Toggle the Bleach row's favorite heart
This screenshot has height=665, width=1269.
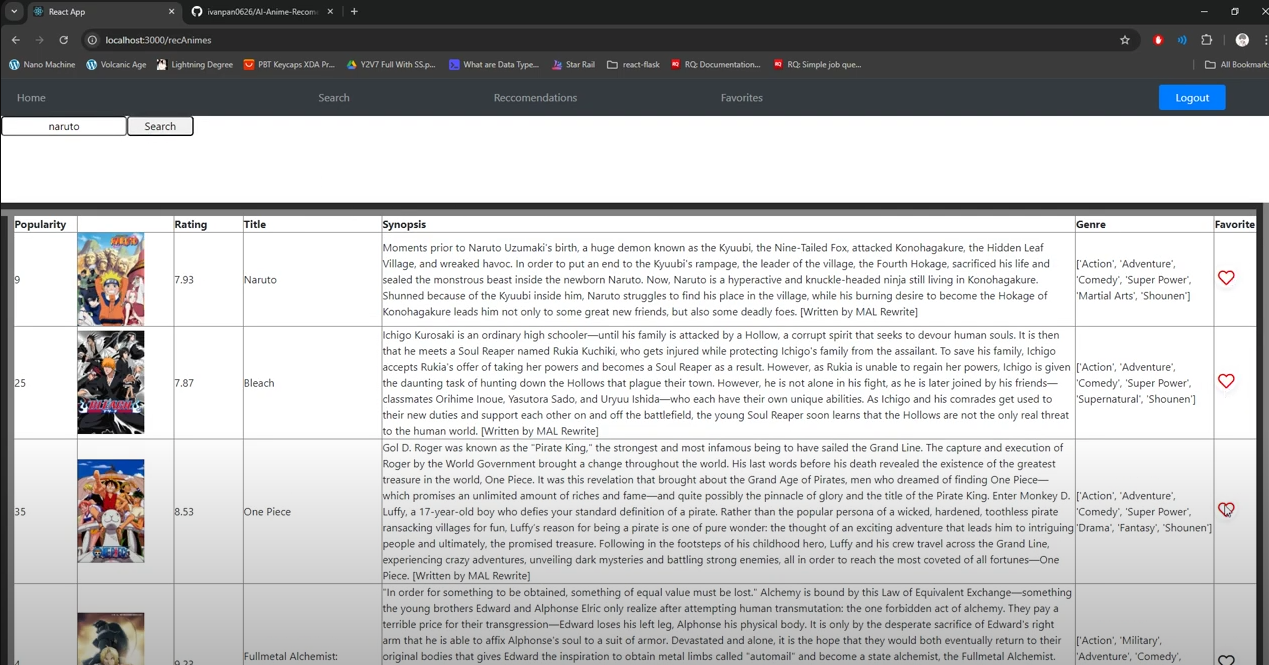point(1226,381)
